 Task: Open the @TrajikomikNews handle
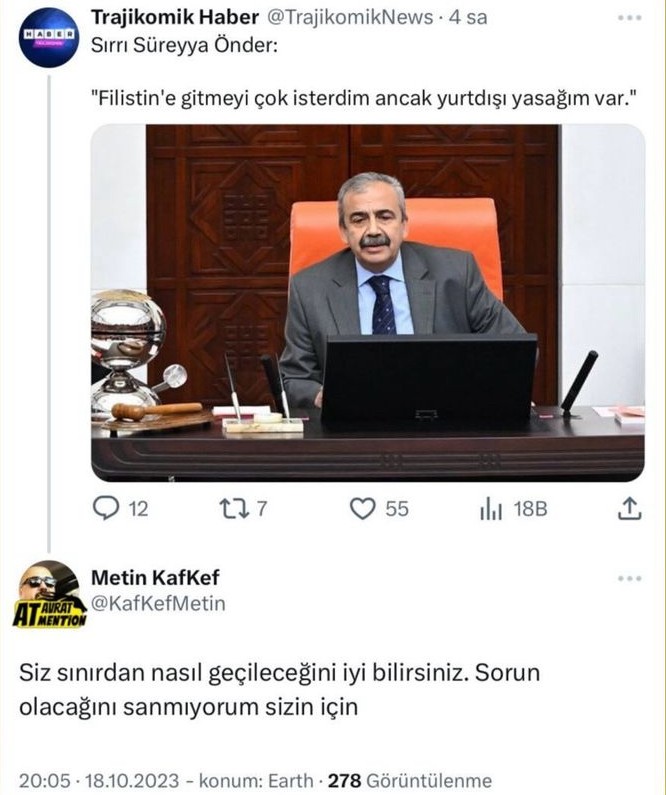click(x=350, y=18)
